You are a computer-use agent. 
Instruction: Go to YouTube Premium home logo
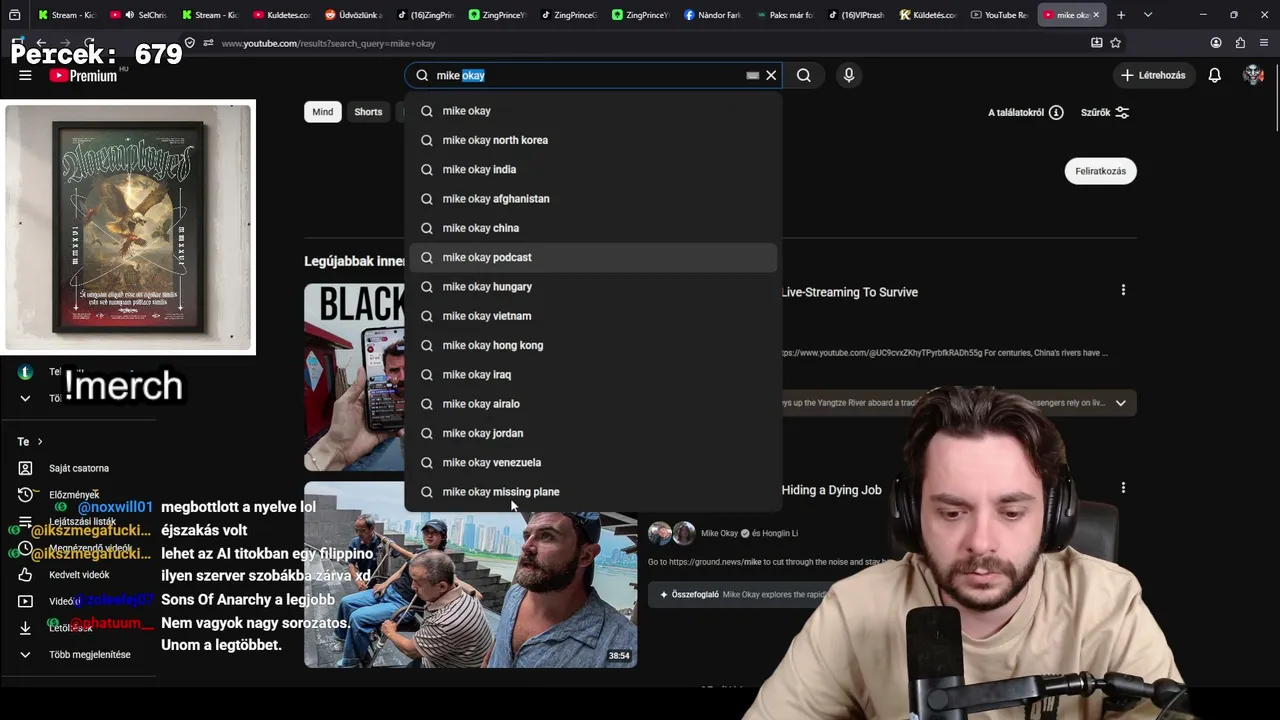(84, 75)
